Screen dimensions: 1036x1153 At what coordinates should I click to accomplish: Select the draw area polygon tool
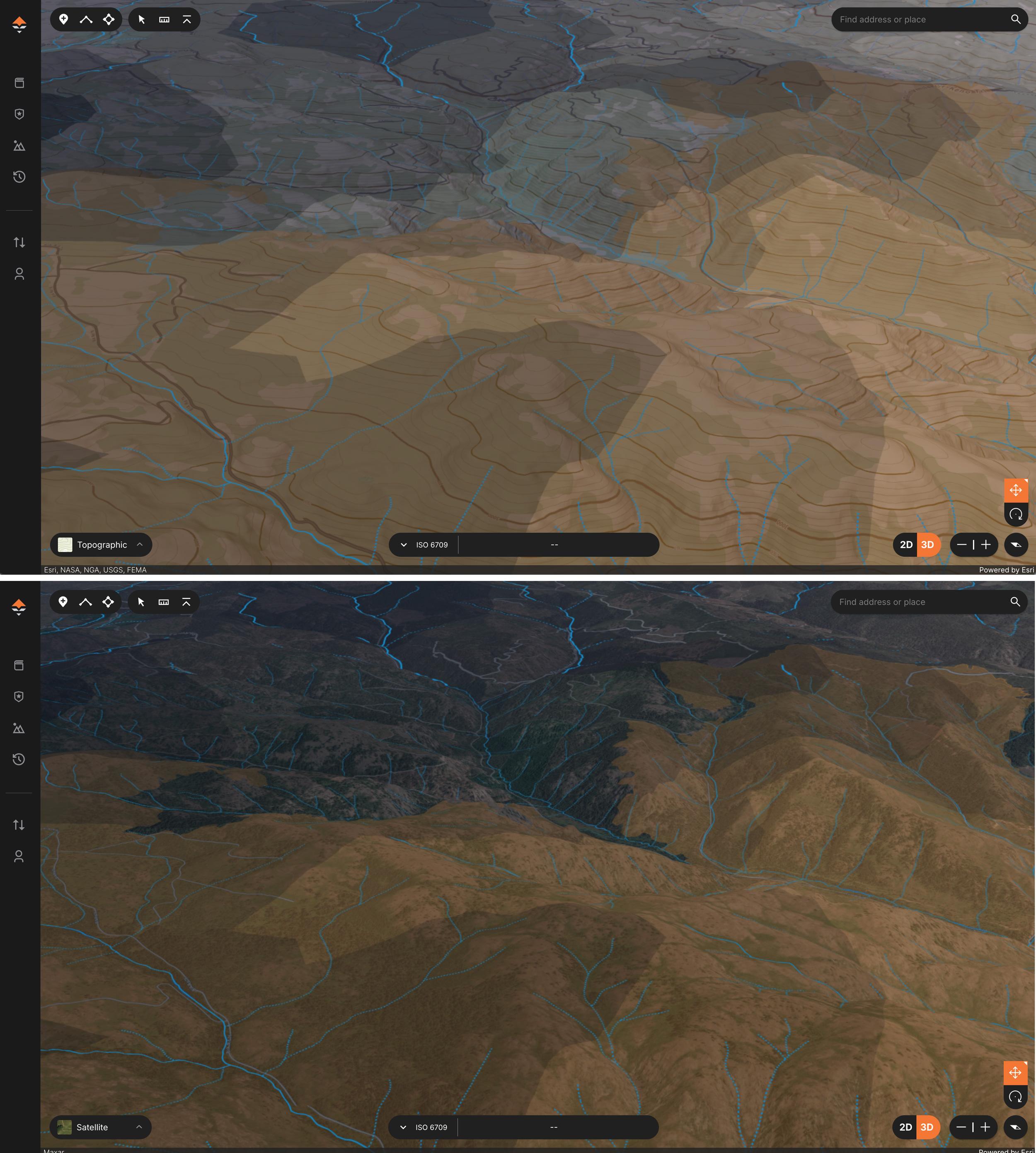pyautogui.click(x=108, y=19)
